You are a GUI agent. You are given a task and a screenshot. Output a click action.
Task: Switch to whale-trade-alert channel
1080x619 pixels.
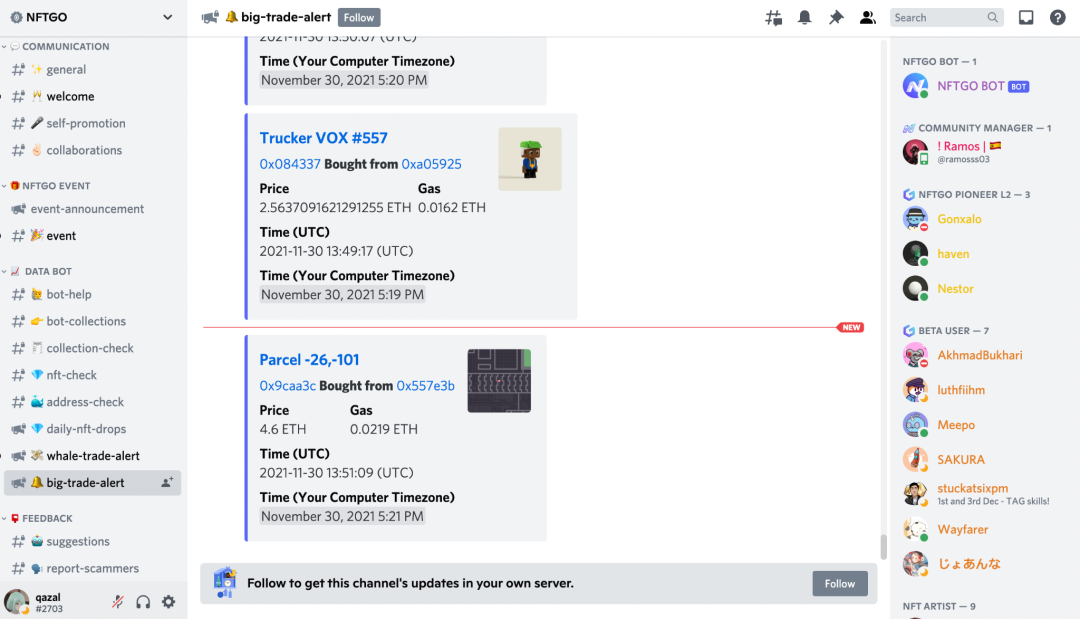[93, 456]
